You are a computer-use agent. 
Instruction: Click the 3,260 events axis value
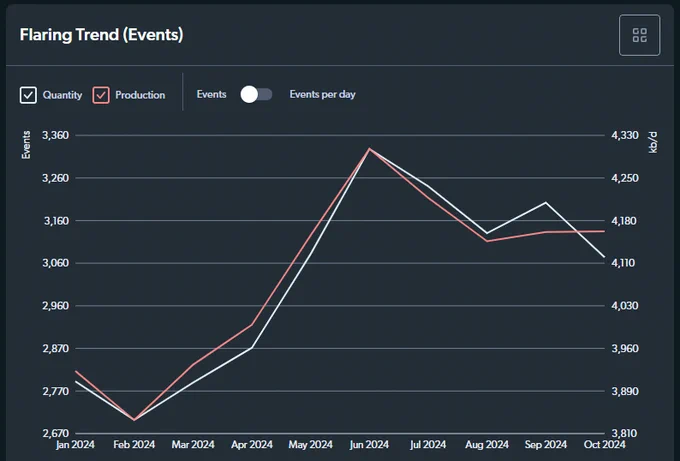[56, 178]
